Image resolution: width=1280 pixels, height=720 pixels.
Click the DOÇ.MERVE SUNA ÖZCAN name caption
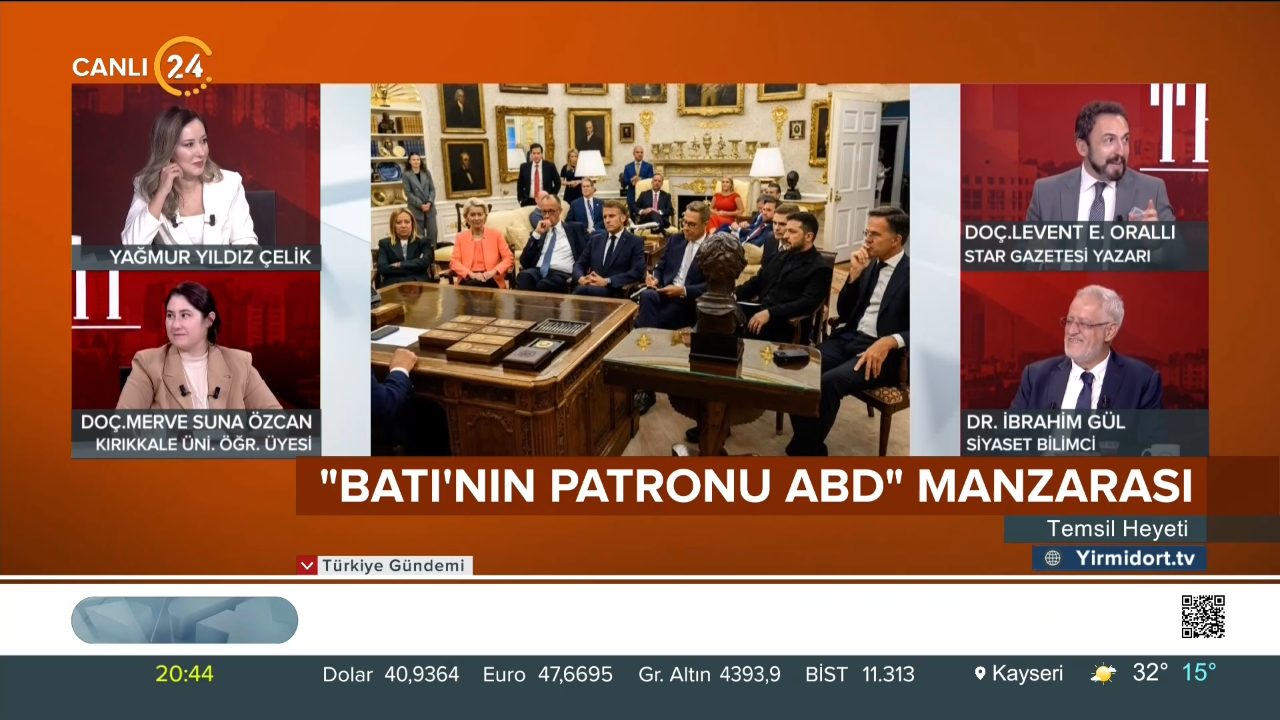point(196,421)
